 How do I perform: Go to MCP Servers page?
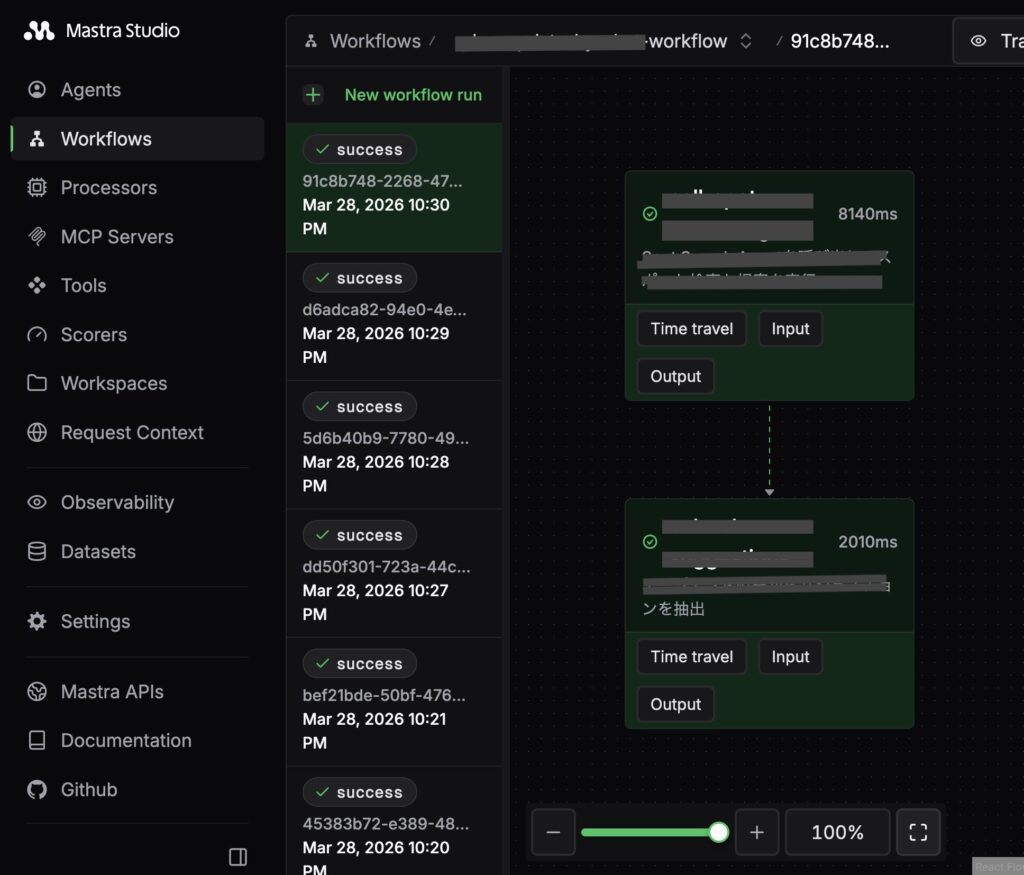(116, 237)
